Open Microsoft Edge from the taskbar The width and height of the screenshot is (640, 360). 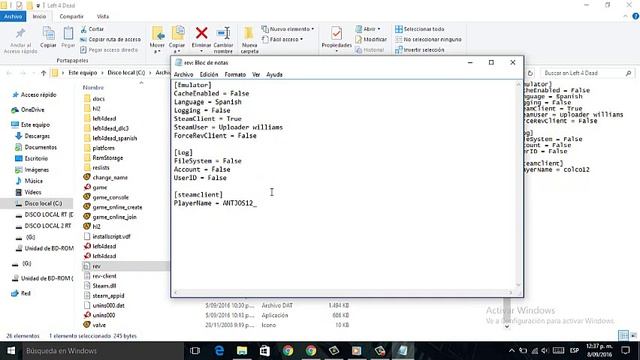[219, 351]
